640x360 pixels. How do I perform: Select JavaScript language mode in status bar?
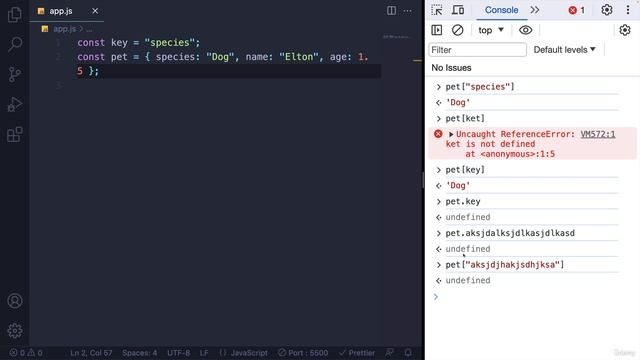[x=244, y=353]
